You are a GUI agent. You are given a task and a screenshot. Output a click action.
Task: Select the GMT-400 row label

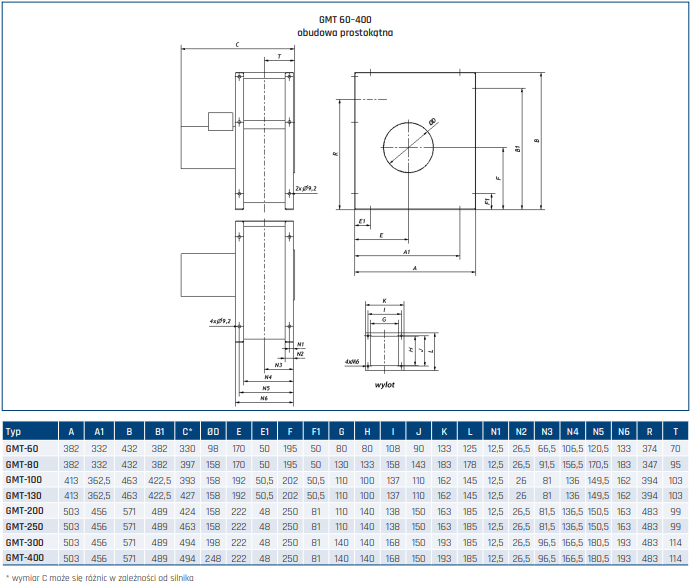point(25,558)
